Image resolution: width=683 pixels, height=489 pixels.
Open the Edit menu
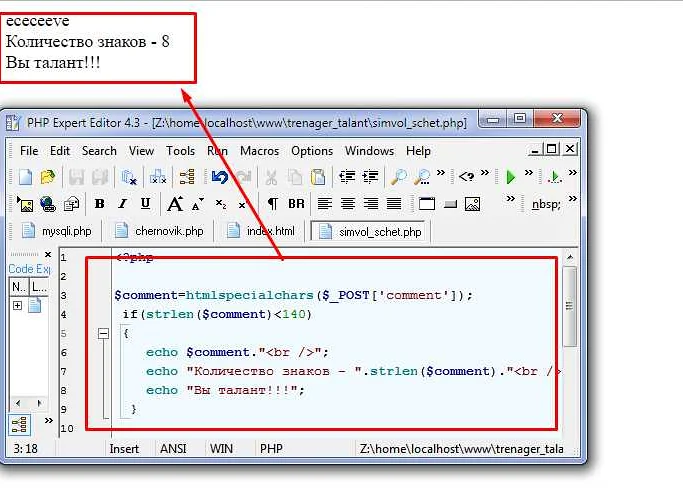pos(60,151)
